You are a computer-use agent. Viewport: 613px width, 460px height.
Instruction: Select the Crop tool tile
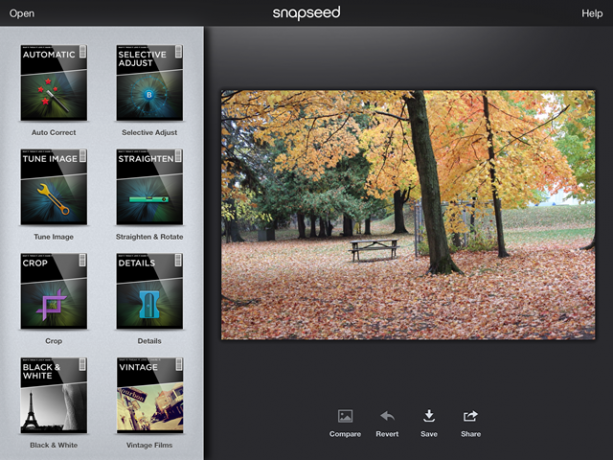click(x=54, y=291)
